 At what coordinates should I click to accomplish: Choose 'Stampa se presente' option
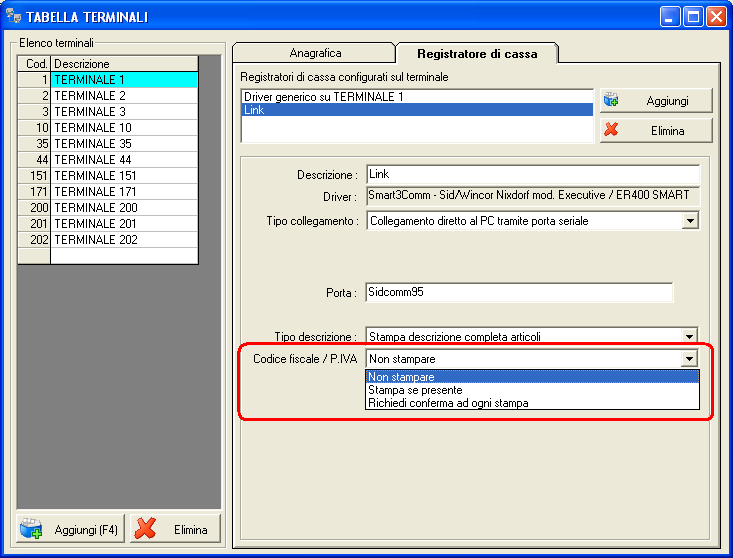point(532,390)
